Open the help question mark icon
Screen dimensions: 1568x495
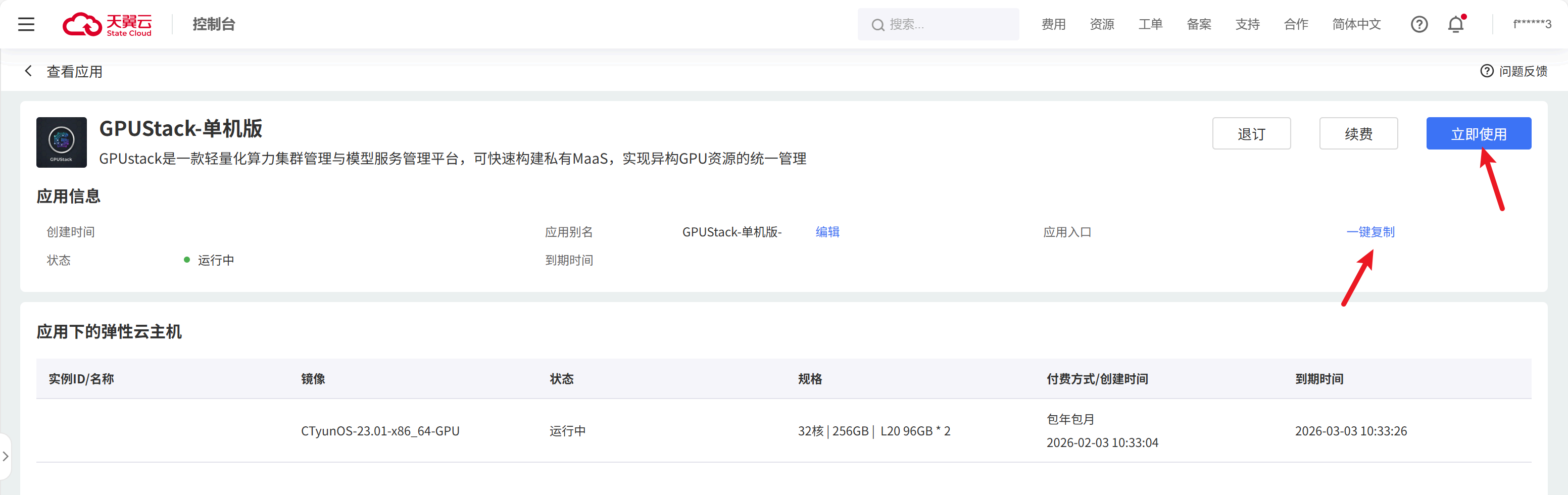click(1419, 24)
